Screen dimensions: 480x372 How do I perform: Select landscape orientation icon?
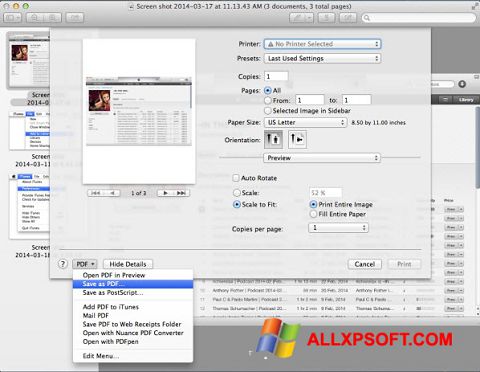point(297,139)
